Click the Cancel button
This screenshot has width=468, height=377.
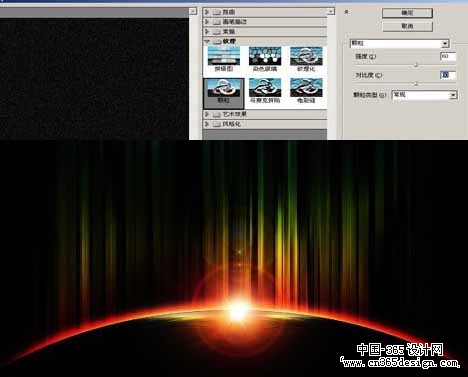pyautogui.click(x=407, y=26)
